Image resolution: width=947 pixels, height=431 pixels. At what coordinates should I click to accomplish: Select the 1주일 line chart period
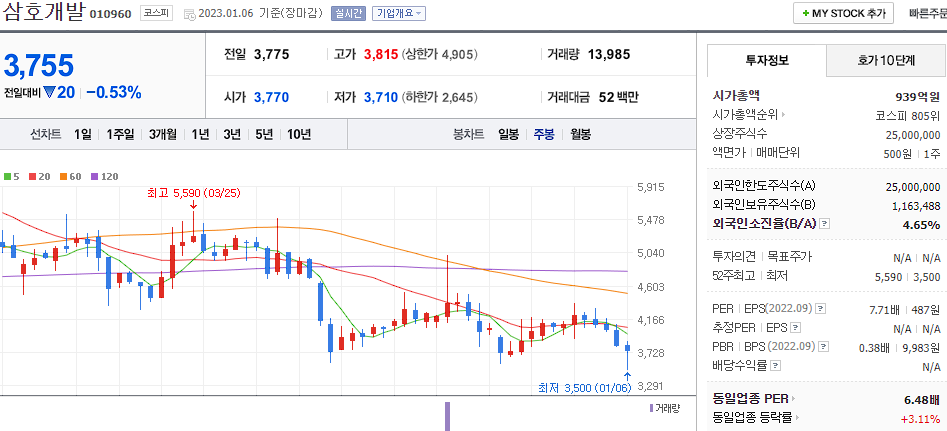click(120, 135)
